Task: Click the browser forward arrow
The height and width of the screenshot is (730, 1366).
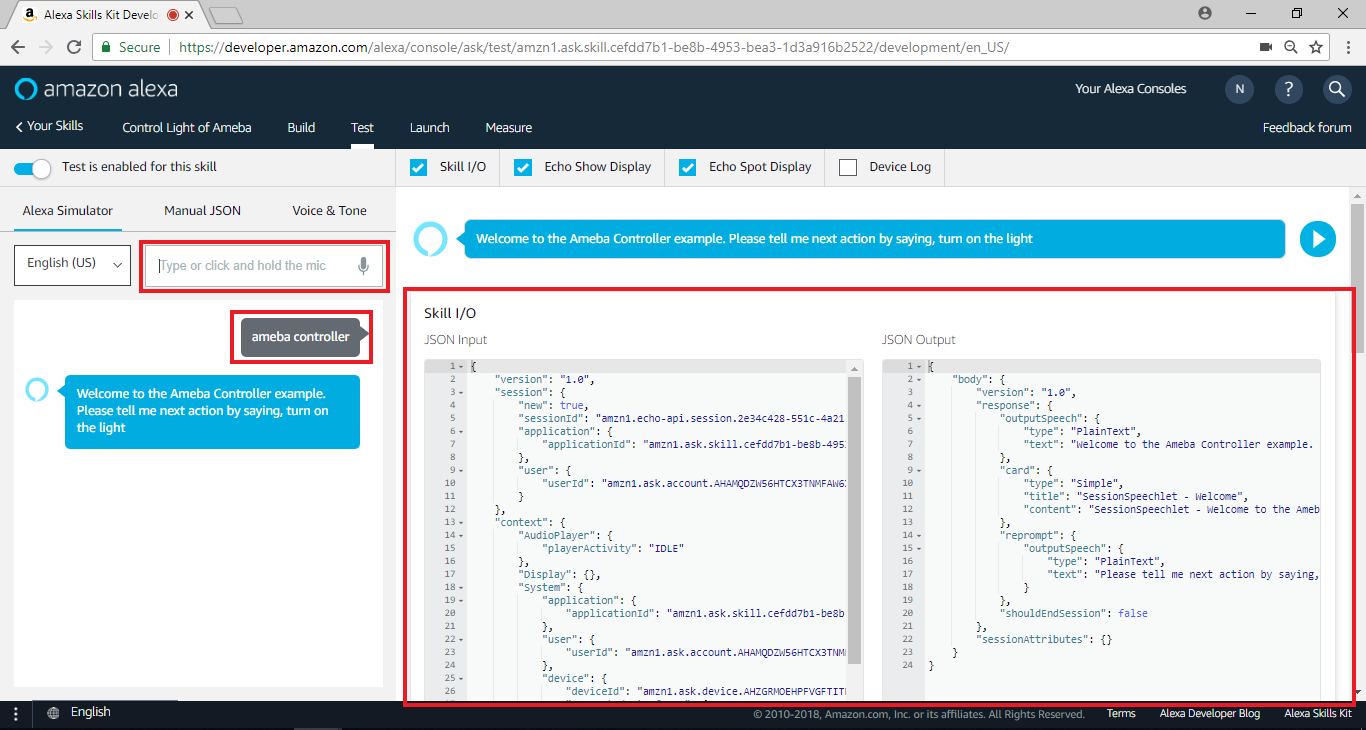Action: pos(46,47)
